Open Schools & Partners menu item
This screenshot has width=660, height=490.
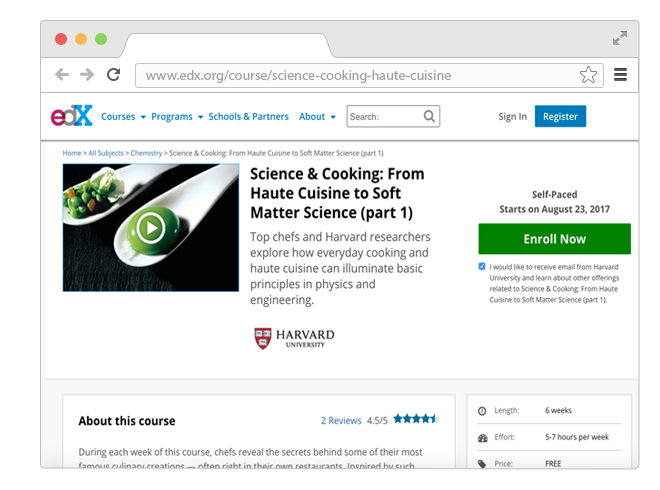[x=248, y=117]
